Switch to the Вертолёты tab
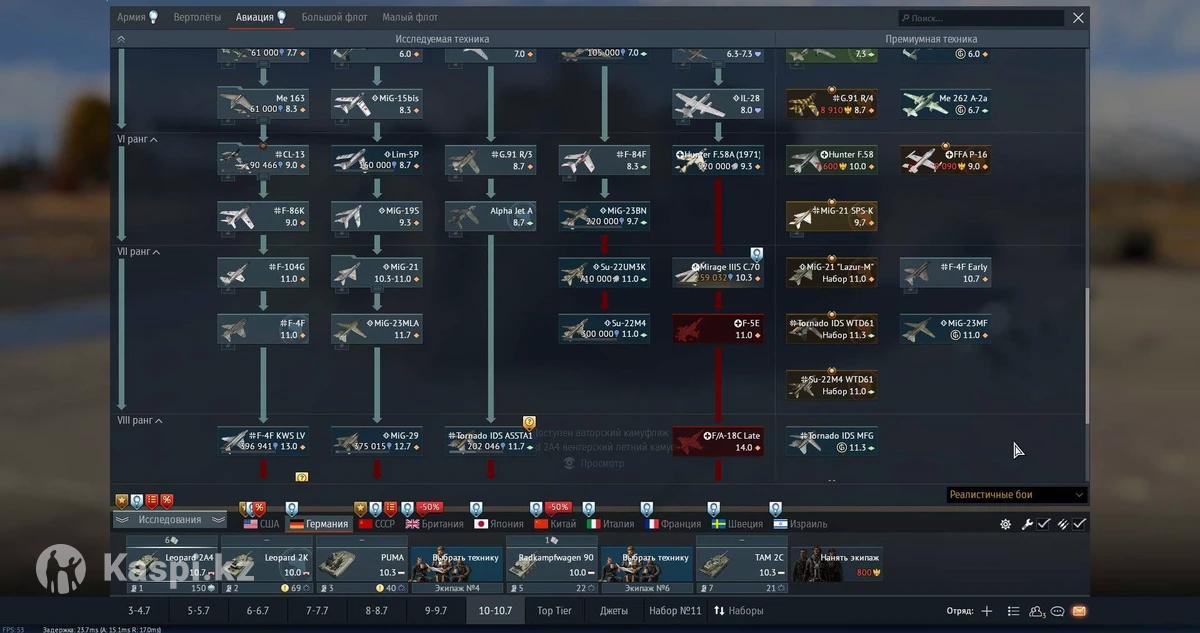Screen dimensions: 1200x633 point(197,17)
